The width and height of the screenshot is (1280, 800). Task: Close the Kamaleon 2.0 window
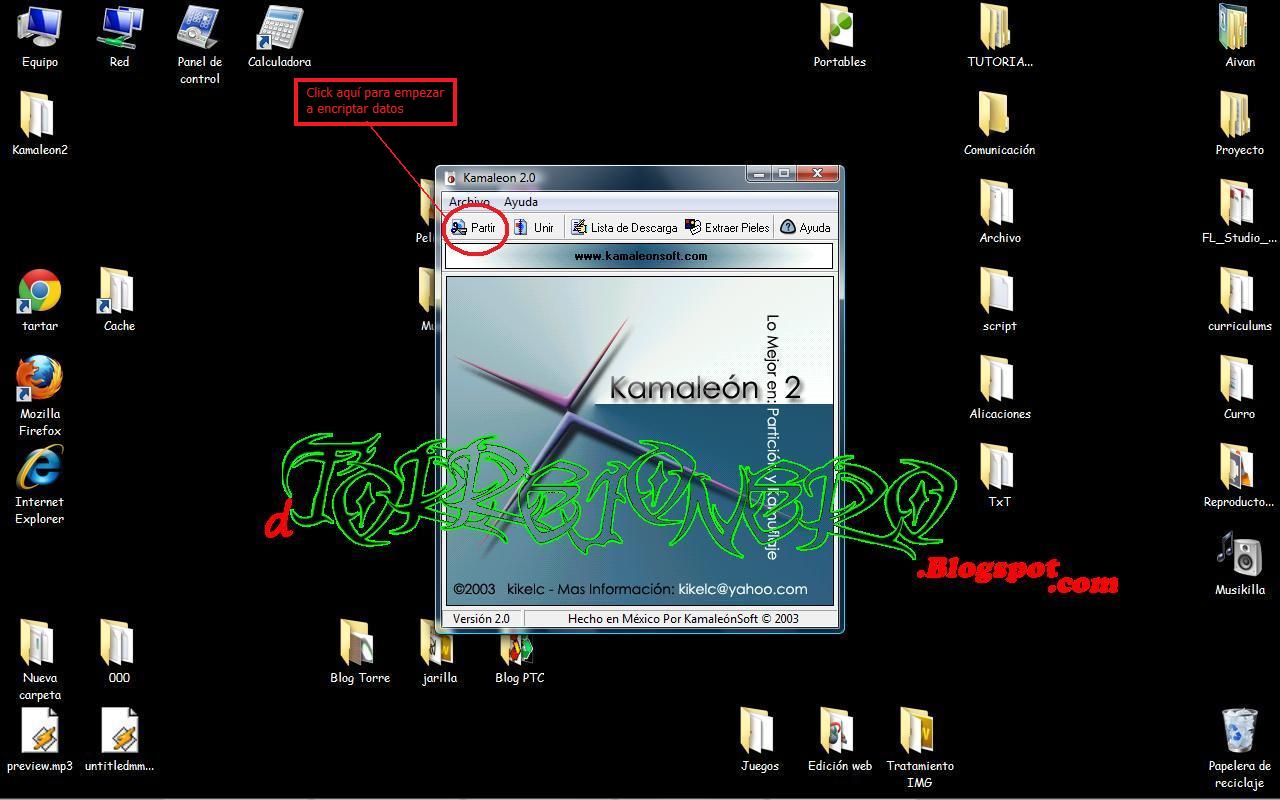817,174
